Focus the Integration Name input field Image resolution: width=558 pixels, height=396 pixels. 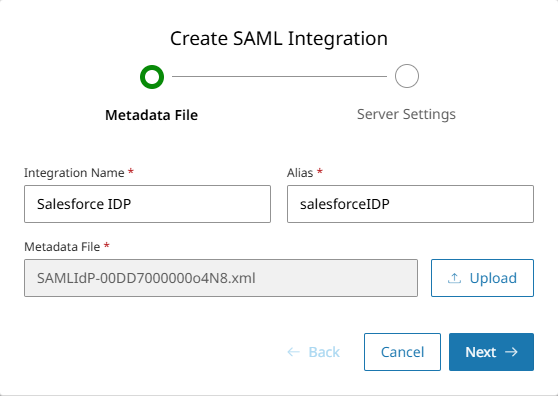pos(147,204)
